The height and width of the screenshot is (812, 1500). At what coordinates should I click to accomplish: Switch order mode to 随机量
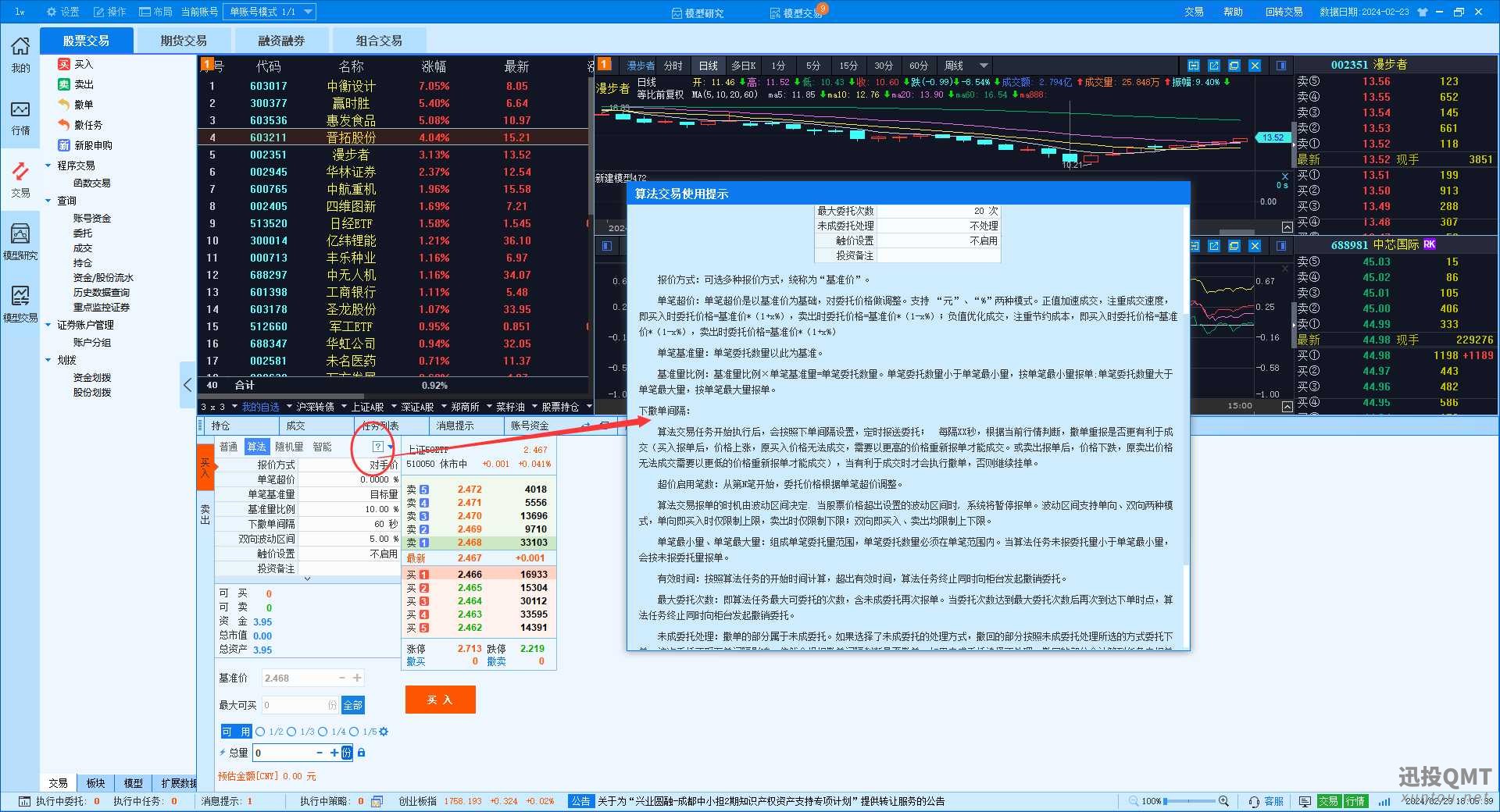click(289, 447)
